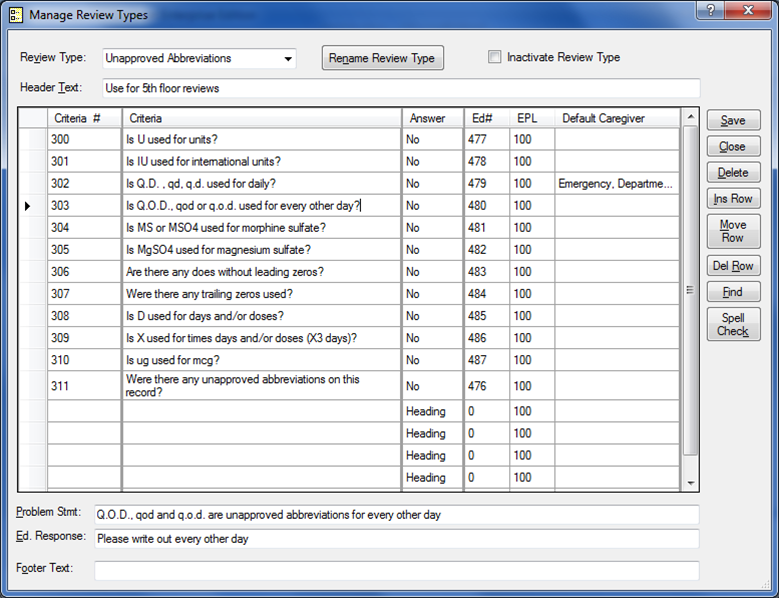779x598 pixels.
Task: Click the Close button in the sidebar
Action: tap(733, 147)
